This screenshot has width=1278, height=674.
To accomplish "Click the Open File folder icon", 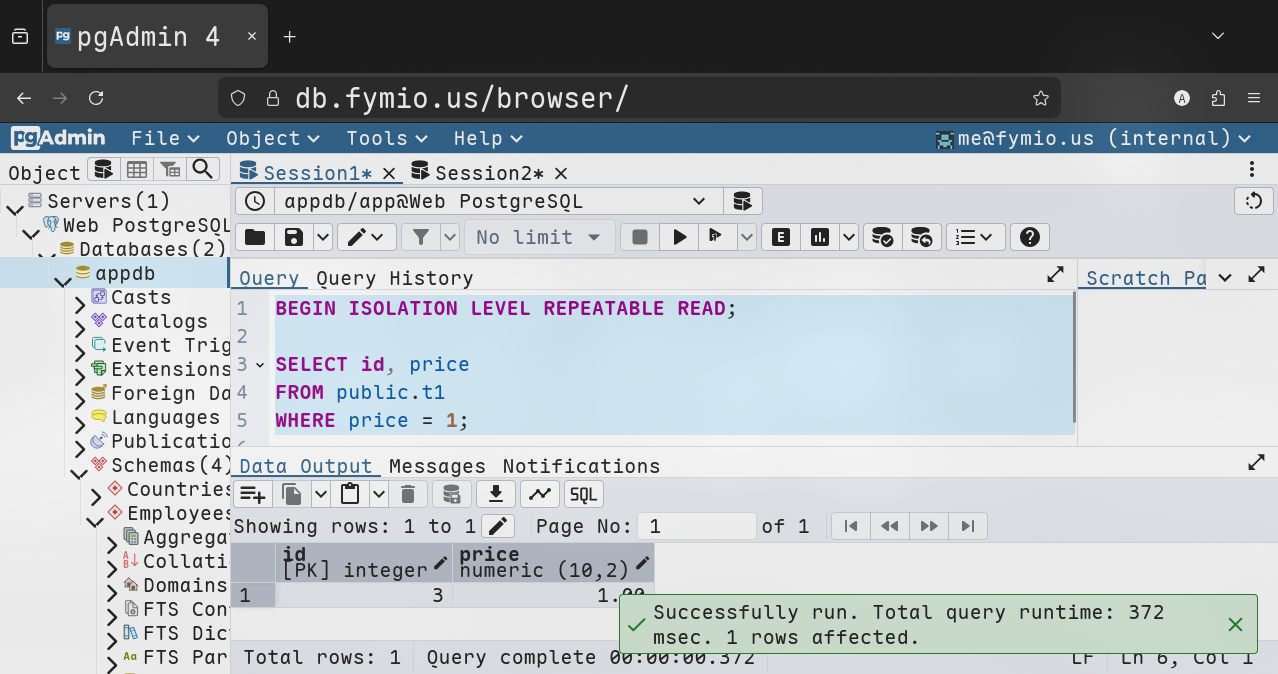I will pyautogui.click(x=255, y=237).
